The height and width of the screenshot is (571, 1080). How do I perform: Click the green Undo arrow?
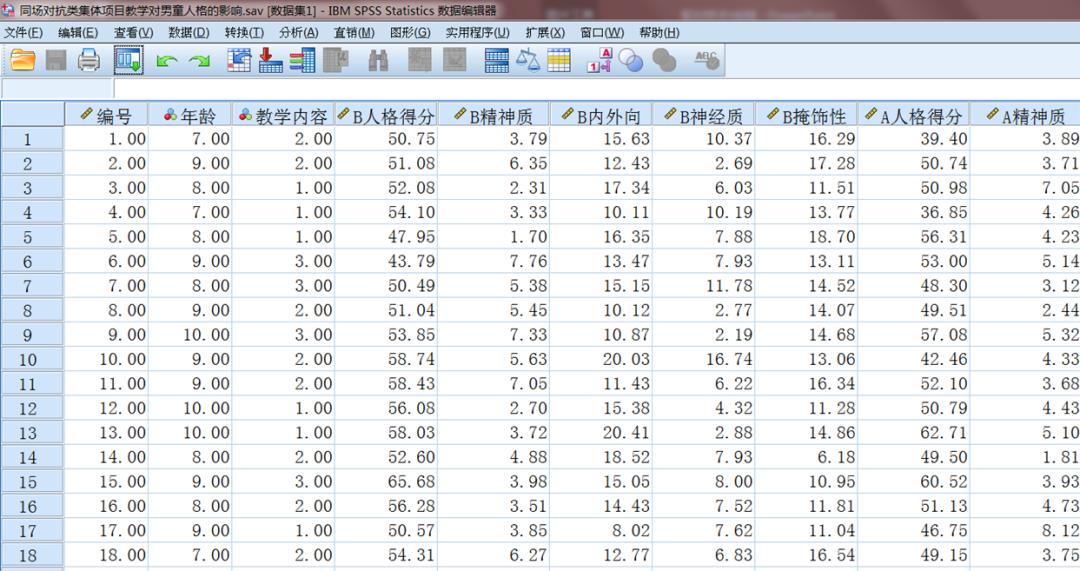pyautogui.click(x=166, y=62)
